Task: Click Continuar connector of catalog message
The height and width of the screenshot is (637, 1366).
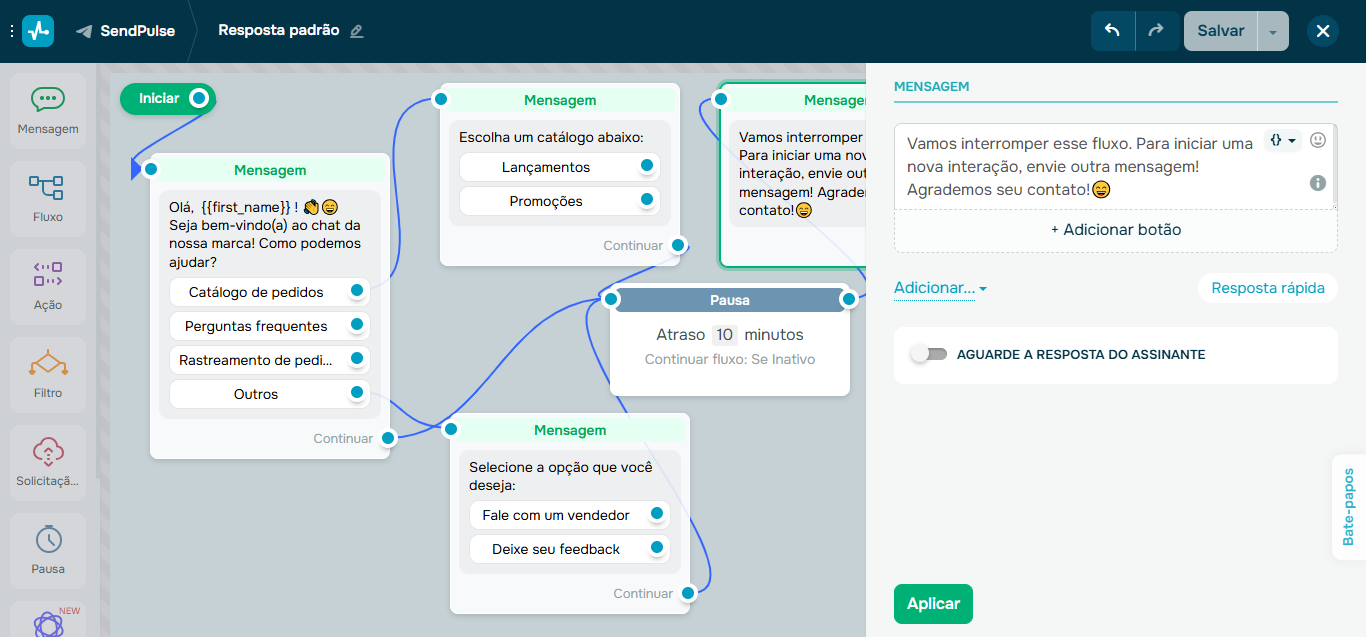Action: pyautogui.click(x=678, y=245)
